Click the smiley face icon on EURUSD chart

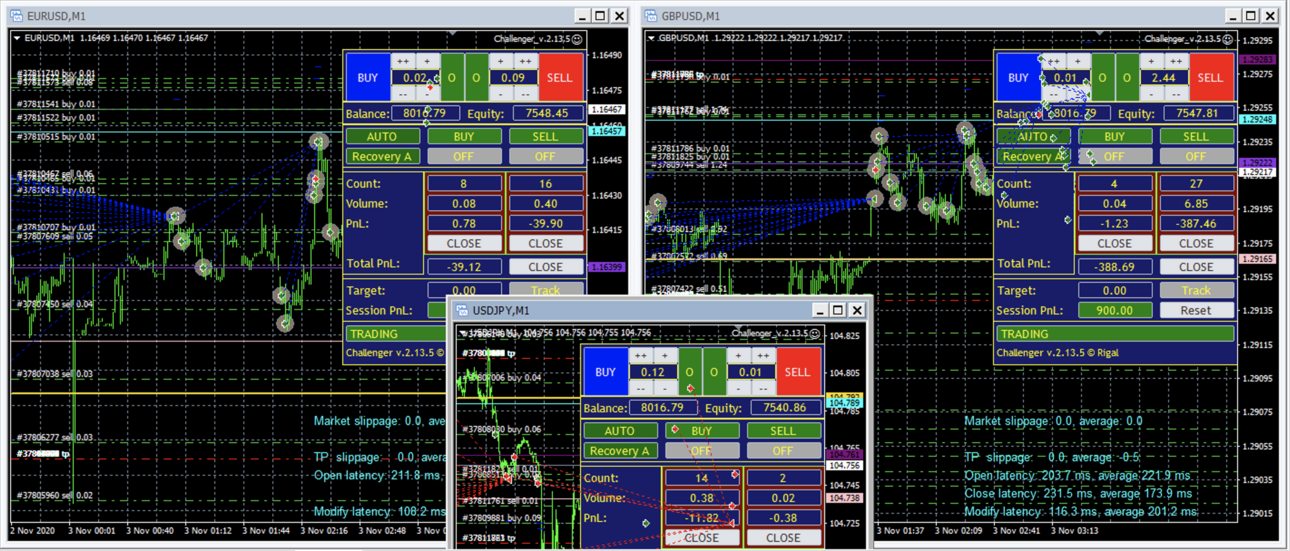tap(577, 39)
